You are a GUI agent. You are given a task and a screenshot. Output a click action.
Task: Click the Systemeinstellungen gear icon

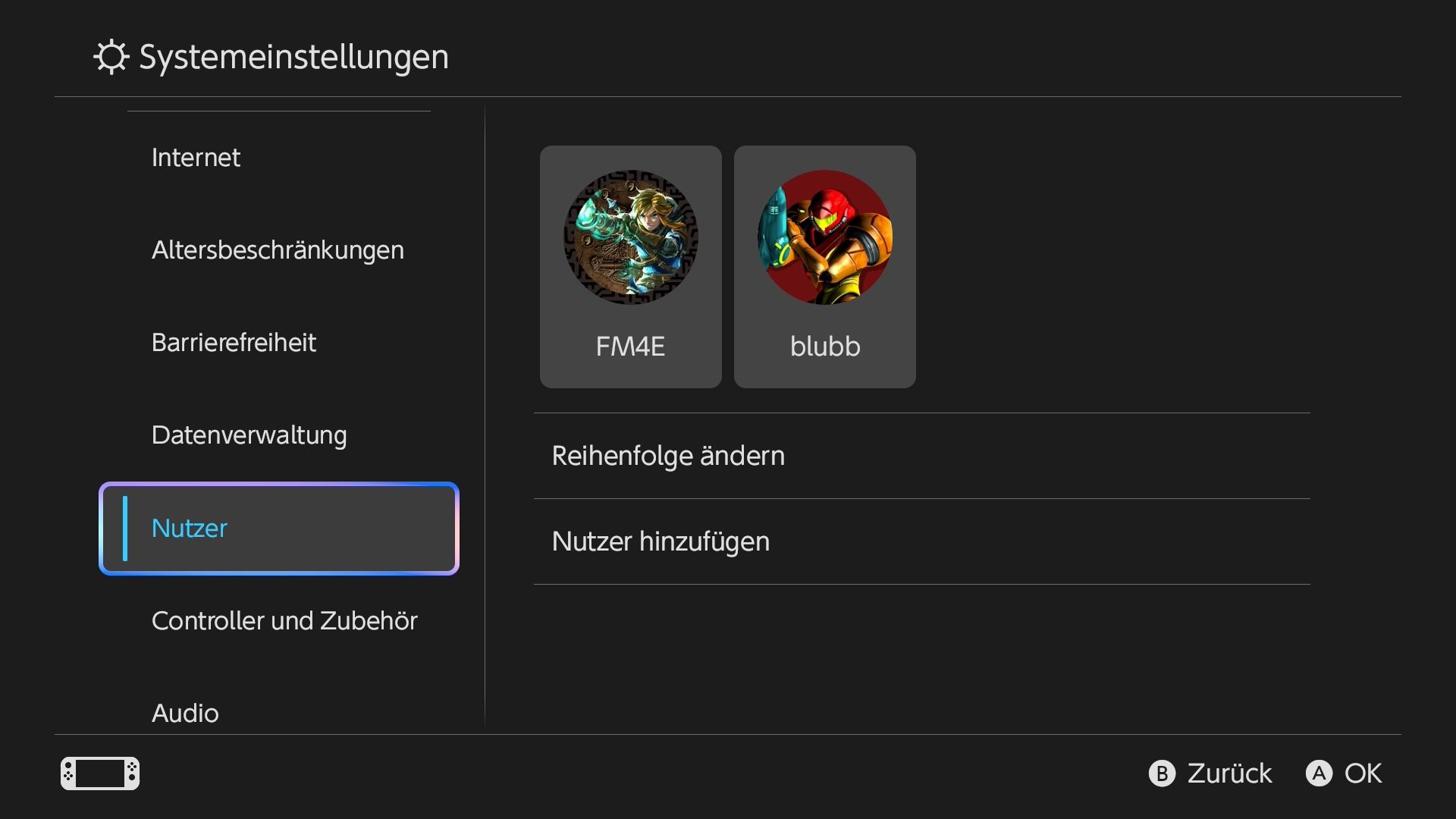tap(111, 57)
